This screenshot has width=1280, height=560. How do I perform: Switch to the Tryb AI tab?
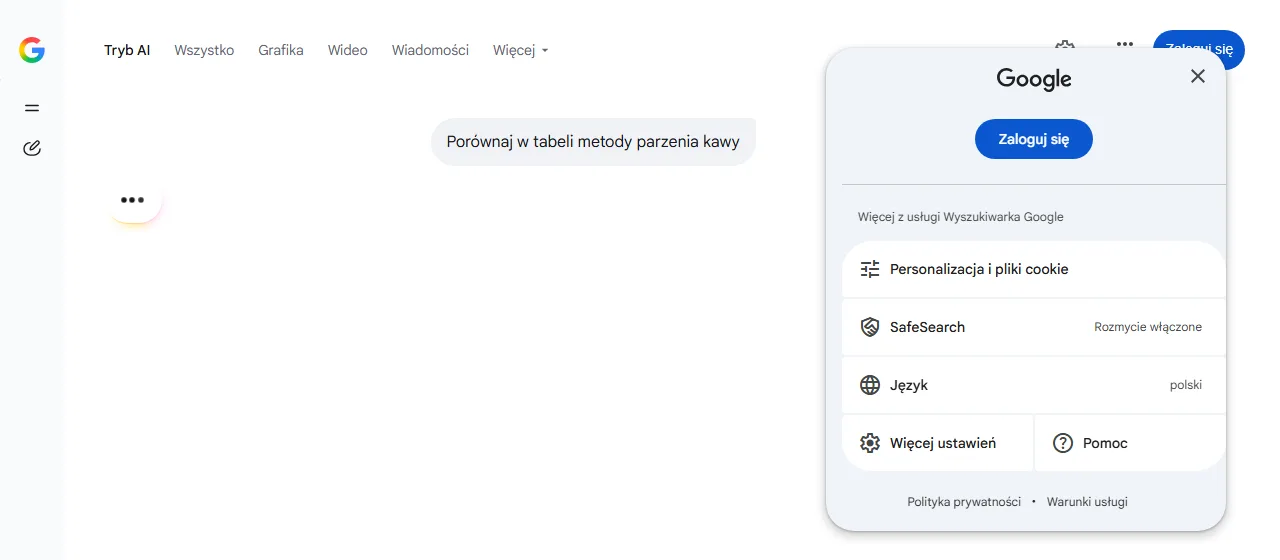pos(127,50)
